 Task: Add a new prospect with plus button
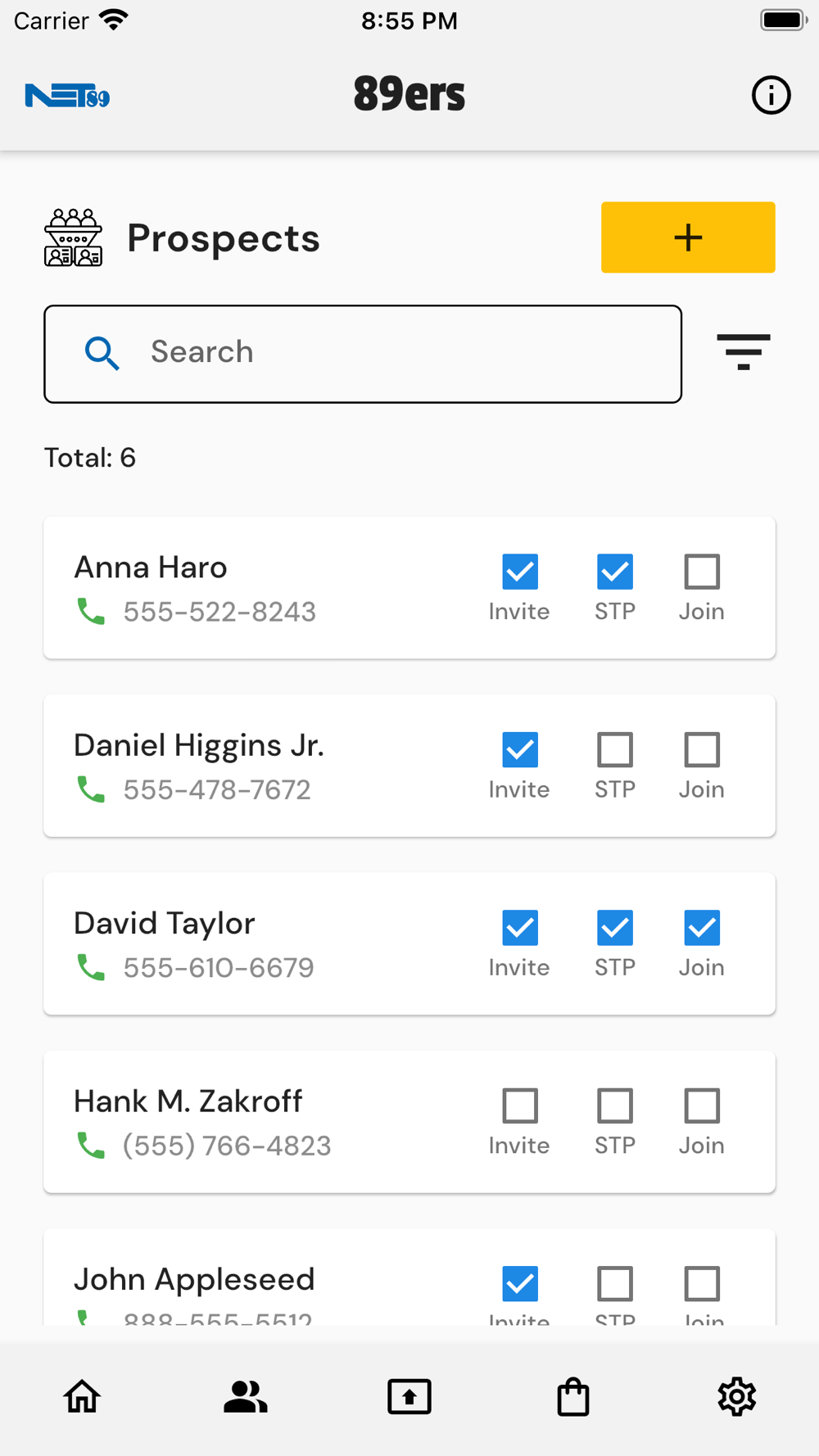click(x=688, y=237)
